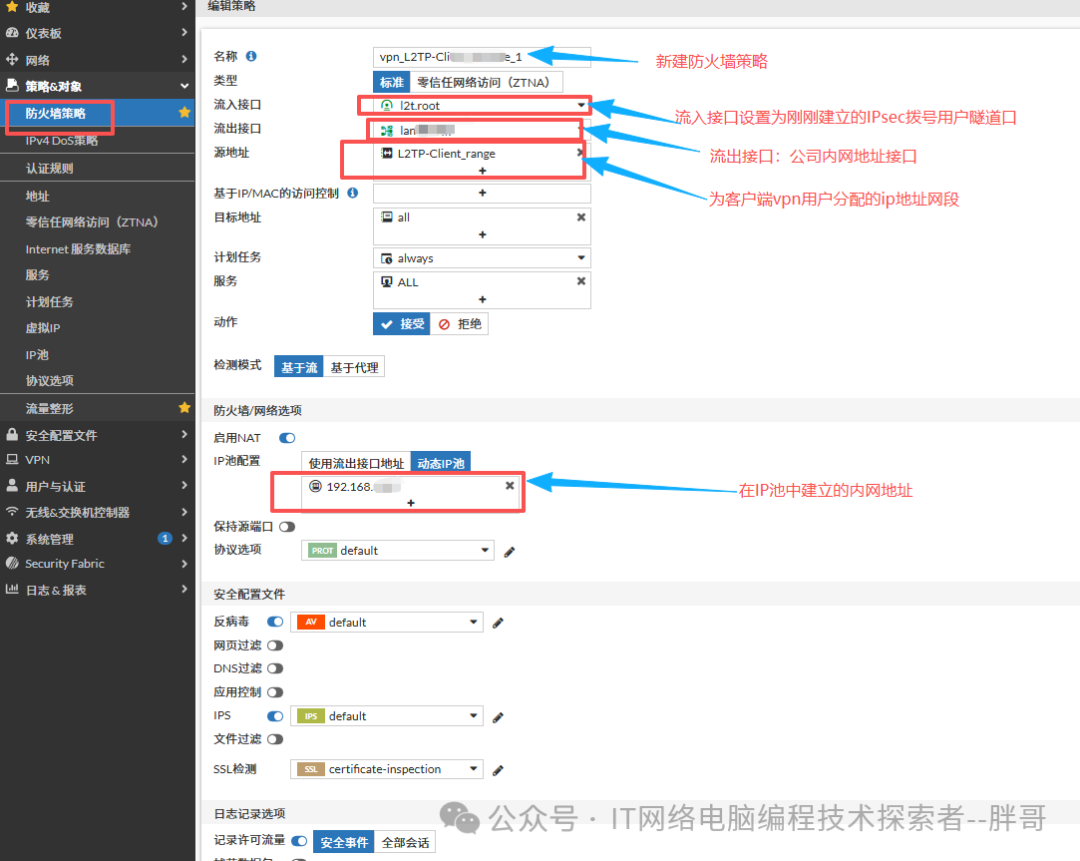The width and height of the screenshot is (1080, 861).
Task: Turn on 保持源端口 switch
Action: tap(287, 526)
